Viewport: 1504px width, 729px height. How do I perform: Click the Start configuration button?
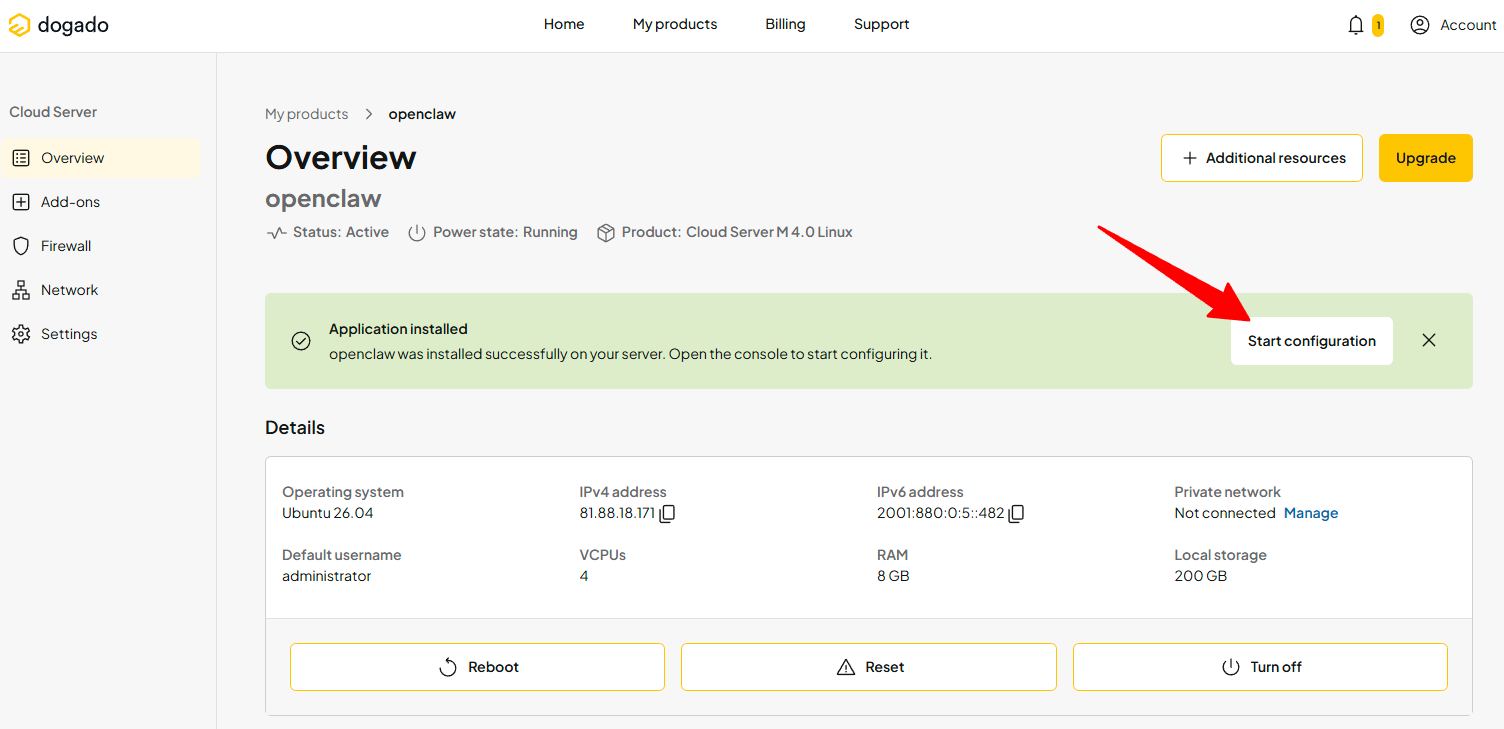click(1311, 341)
